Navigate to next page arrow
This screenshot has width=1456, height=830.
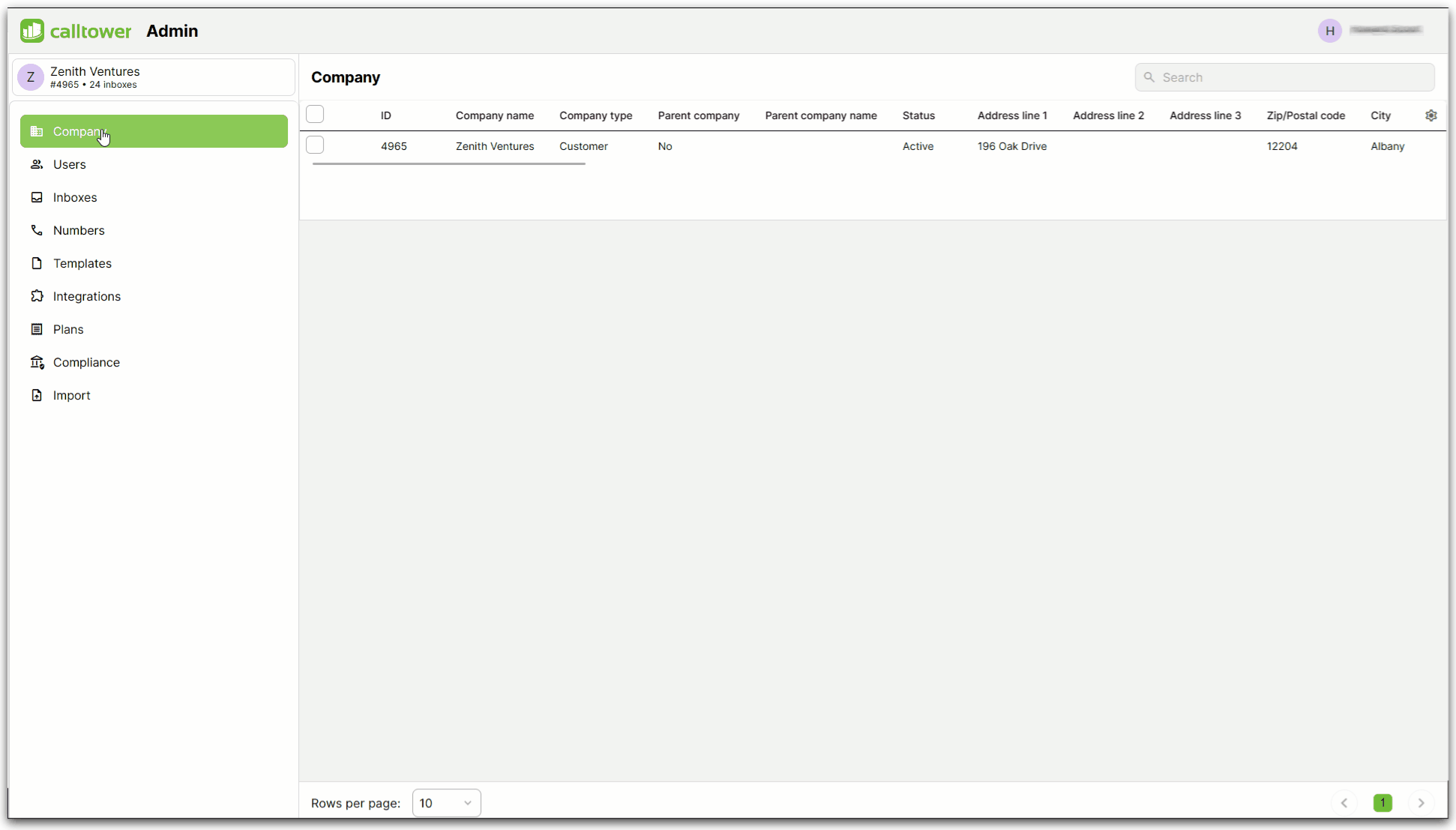pyautogui.click(x=1421, y=803)
